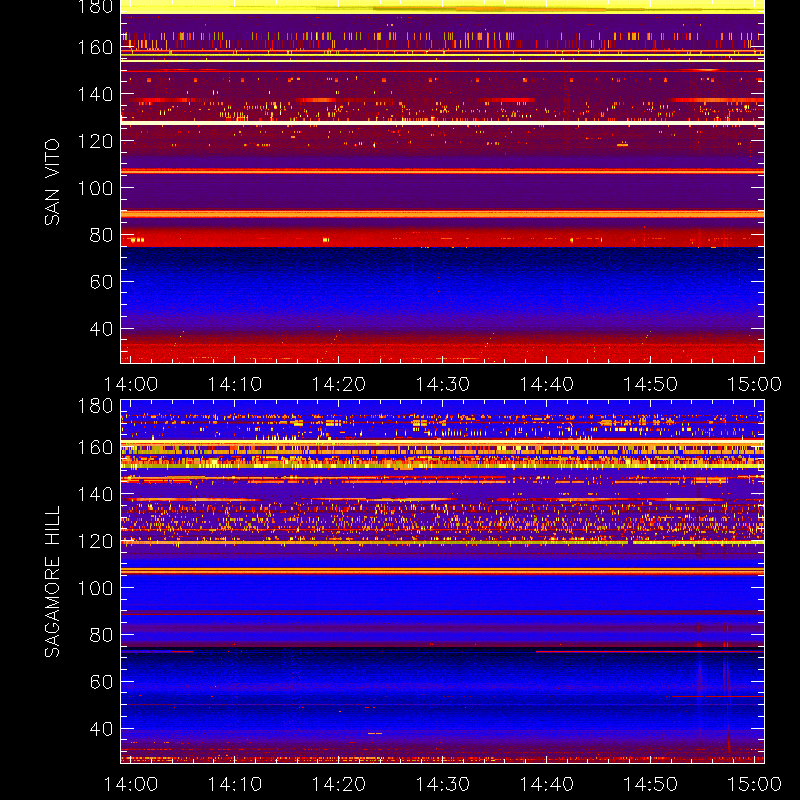Screen dimensions: 800x800
Task: Click the 14:50 time label under Sagamore Hill plot
Action: [651, 784]
